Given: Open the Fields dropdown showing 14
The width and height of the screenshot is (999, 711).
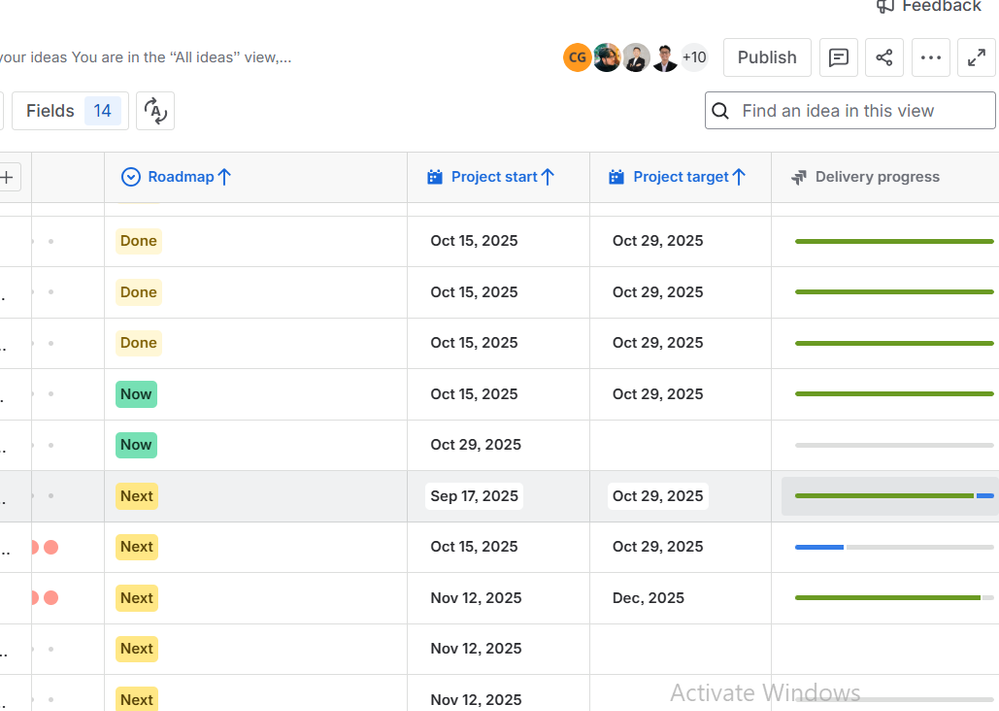Looking at the screenshot, I should coord(70,110).
